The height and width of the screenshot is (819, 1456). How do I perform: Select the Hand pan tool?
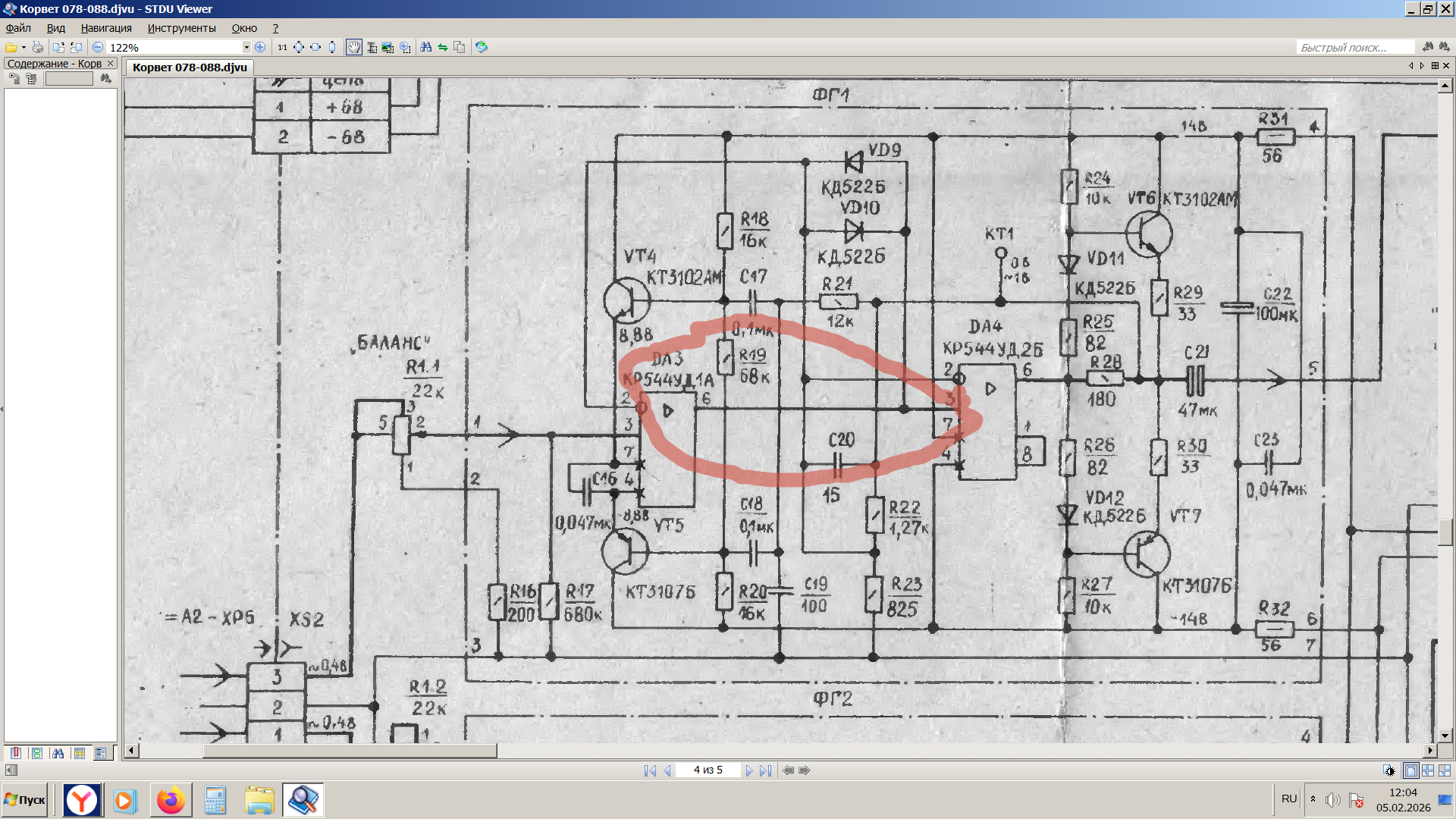(354, 47)
